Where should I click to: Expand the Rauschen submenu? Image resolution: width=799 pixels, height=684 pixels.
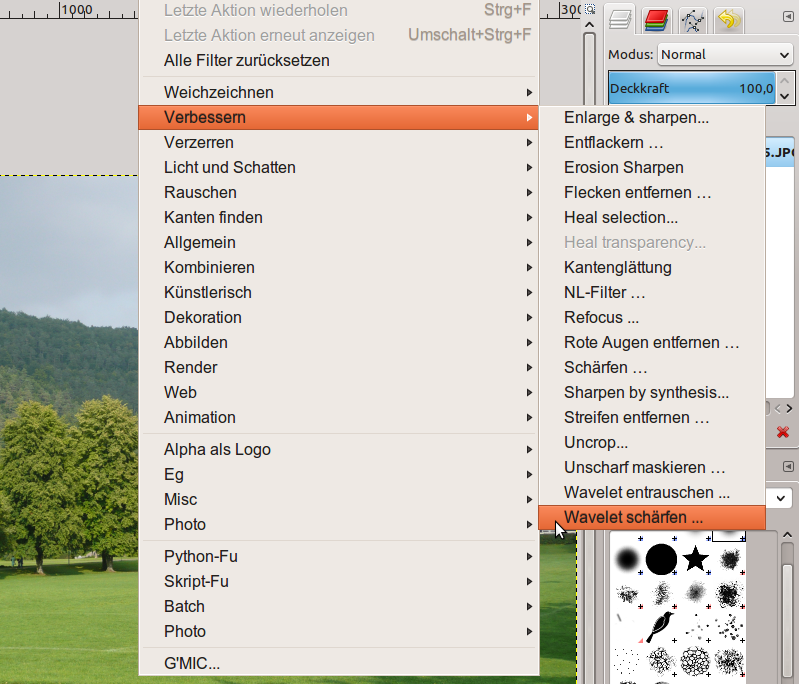[338, 193]
